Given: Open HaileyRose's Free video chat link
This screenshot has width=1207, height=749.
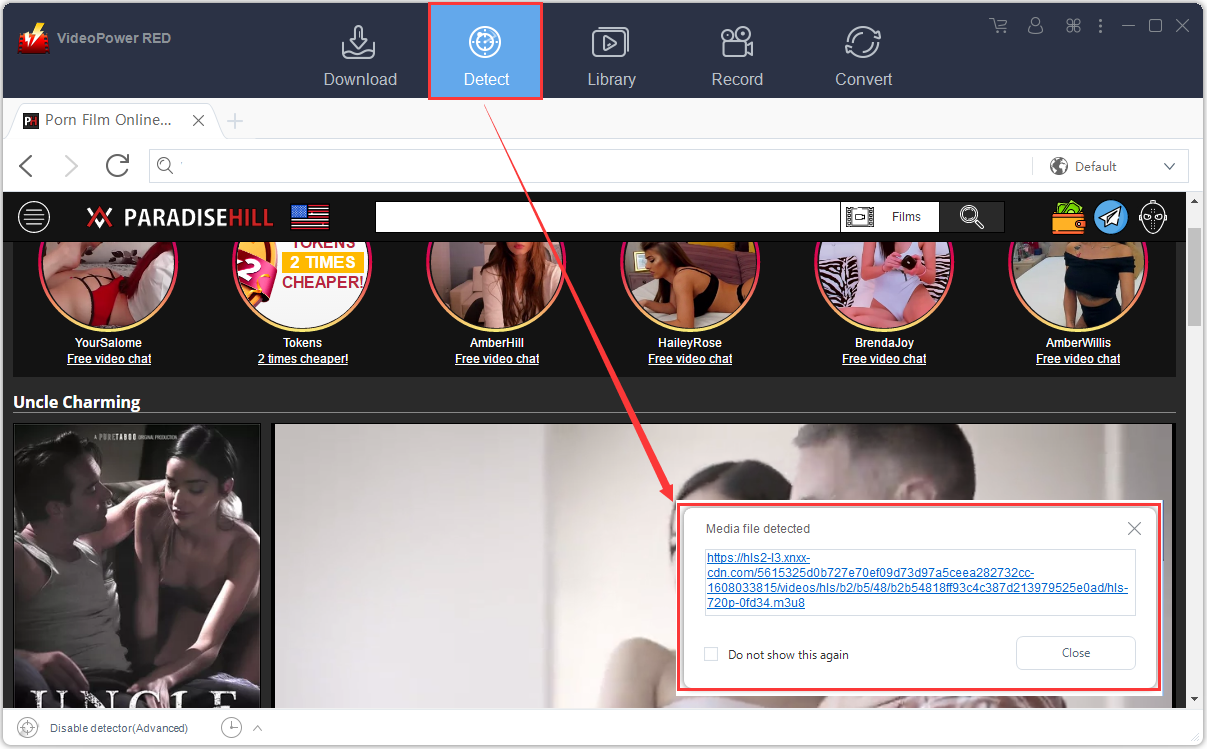Looking at the screenshot, I should [x=690, y=359].
